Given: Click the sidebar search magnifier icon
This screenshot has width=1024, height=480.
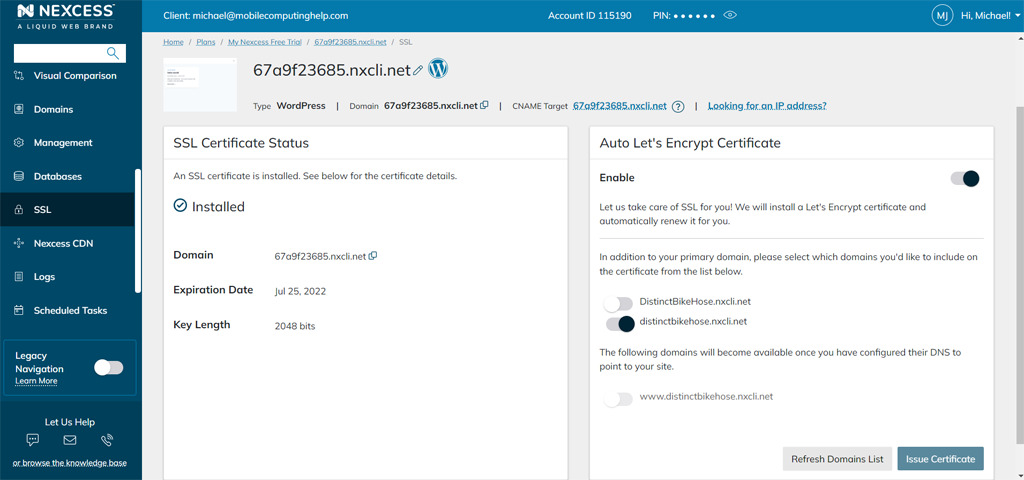Looking at the screenshot, I should [113, 53].
